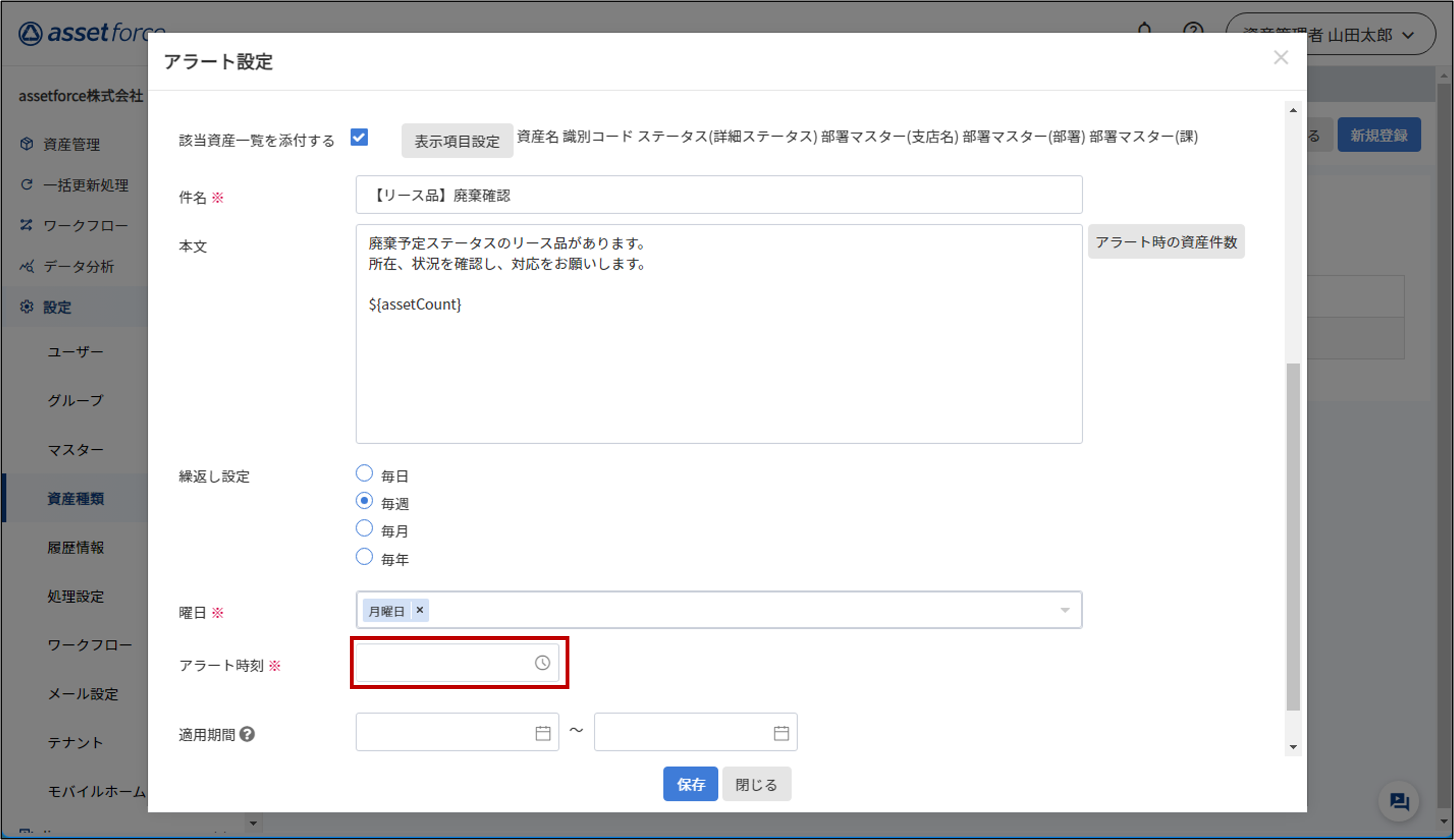Open 資産管理 in the sidebar

tap(71, 144)
